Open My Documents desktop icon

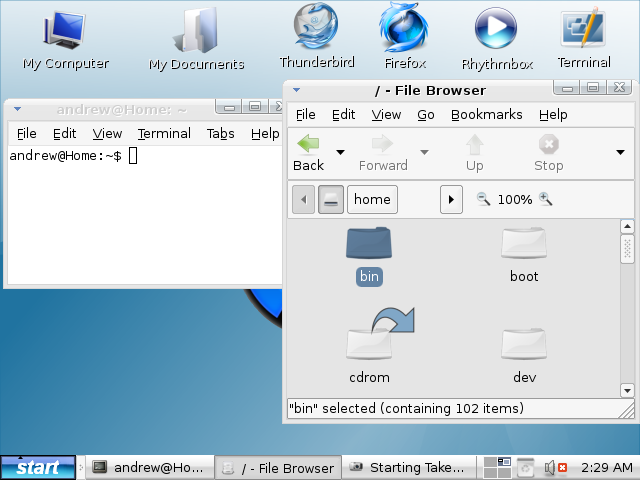[197, 40]
